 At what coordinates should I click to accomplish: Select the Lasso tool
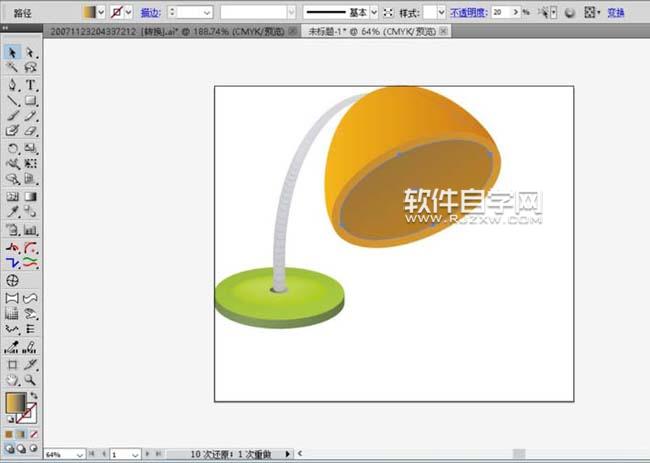click(x=30, y=68)
